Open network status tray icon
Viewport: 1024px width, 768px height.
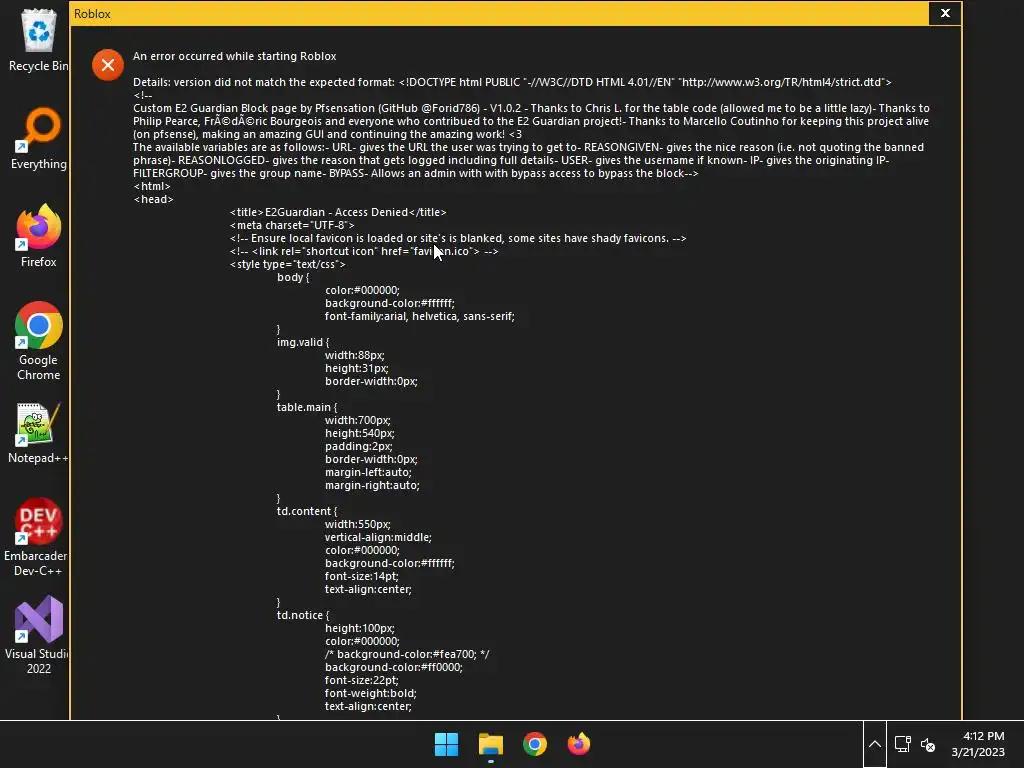pos(903,744)
